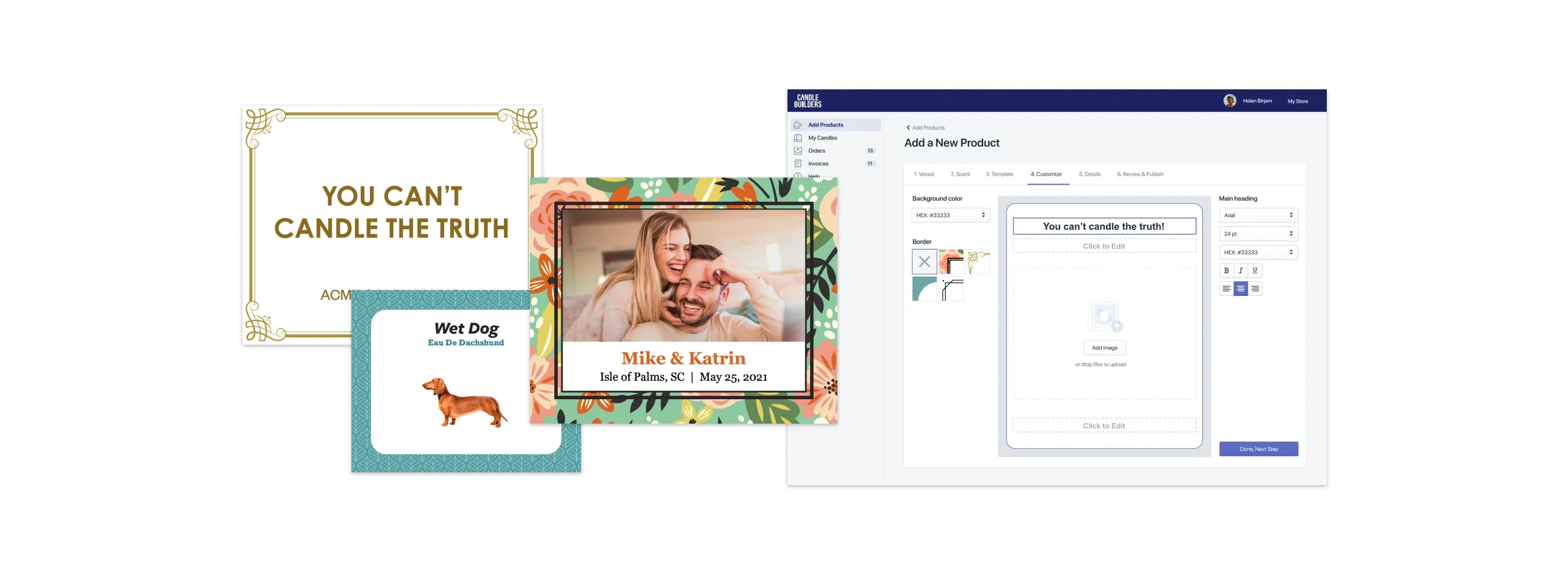Viewport: 1568px width, 578px height.
Task: Select the no-border X option
Action: point(924,262)
